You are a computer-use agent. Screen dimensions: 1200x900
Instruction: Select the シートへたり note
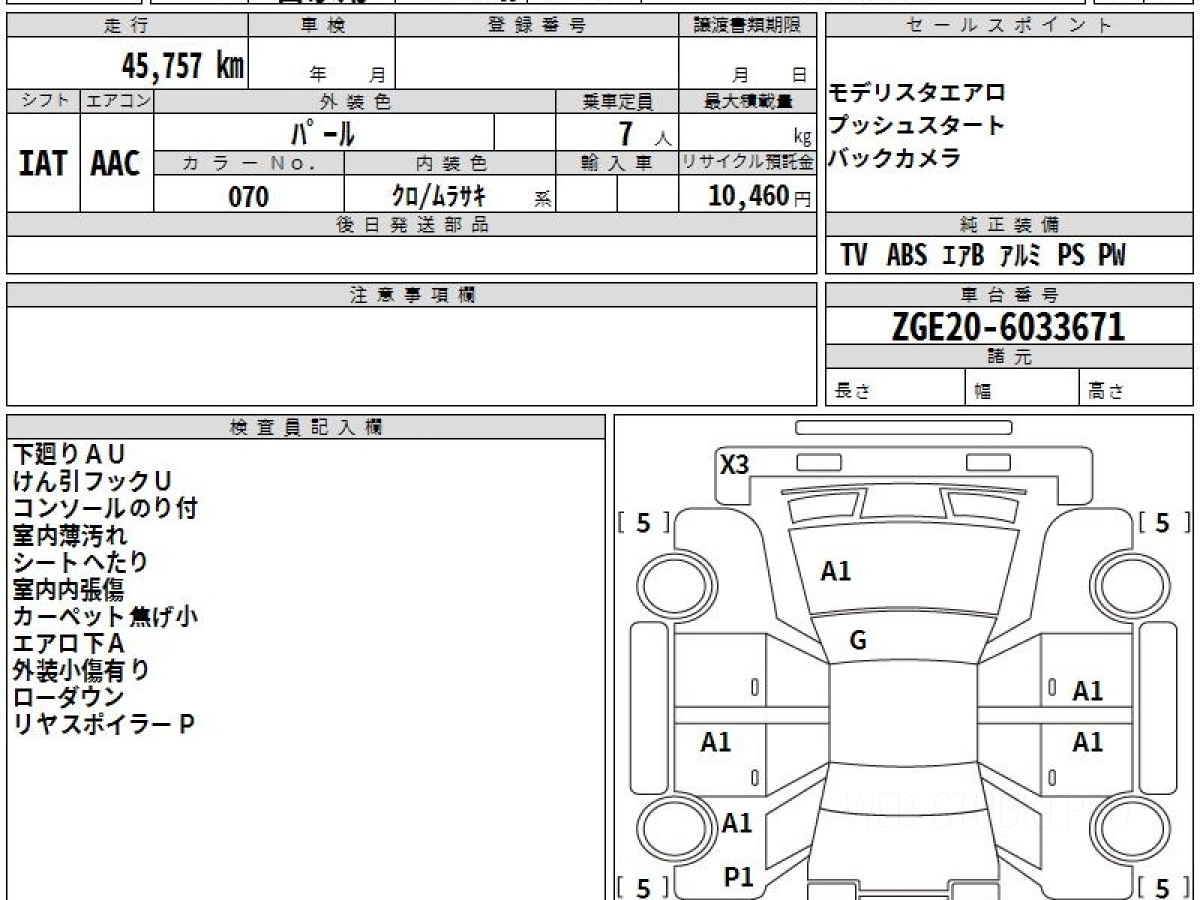click(81, 562)
